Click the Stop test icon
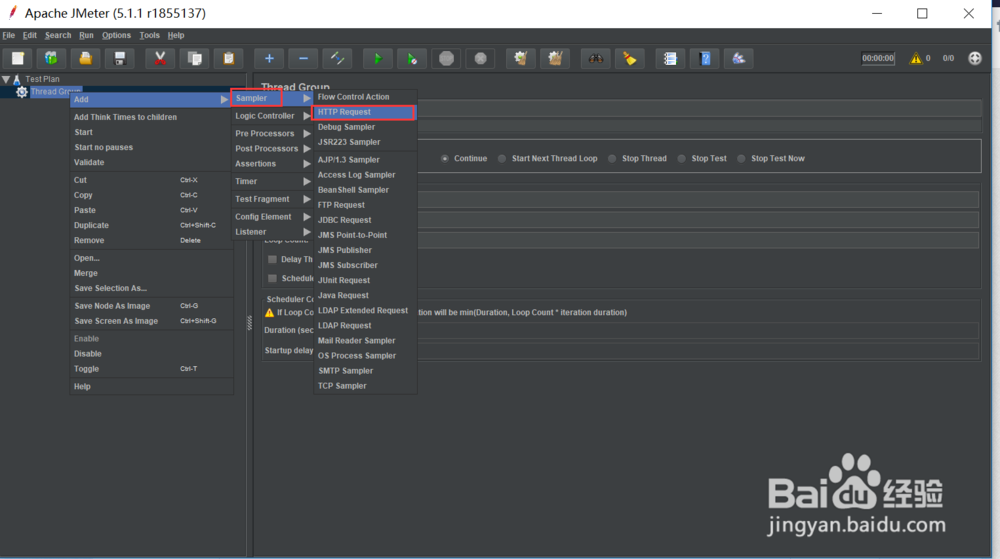The height and width of the screenshot is (559, 1000). 446,59
